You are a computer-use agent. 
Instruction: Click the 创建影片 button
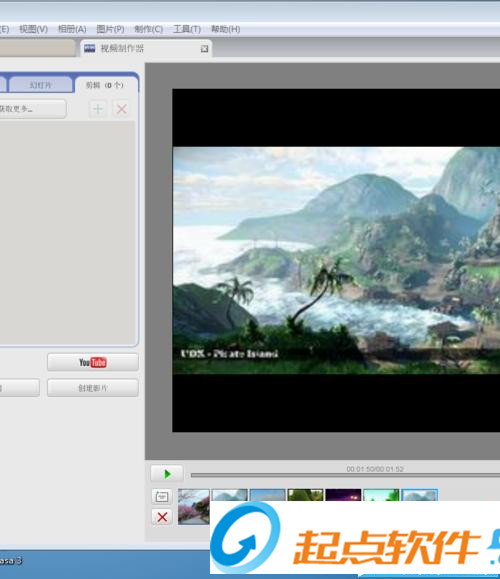[93, 388]
